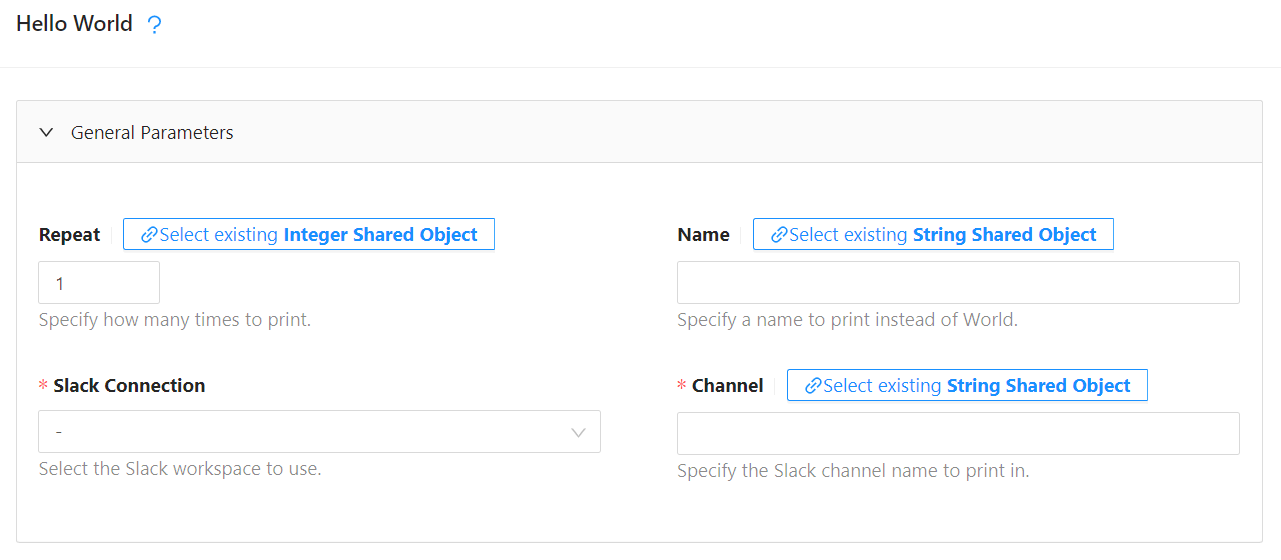1281x560 pixels.
Task: Click the Name field label
Action: click(704, 235)
